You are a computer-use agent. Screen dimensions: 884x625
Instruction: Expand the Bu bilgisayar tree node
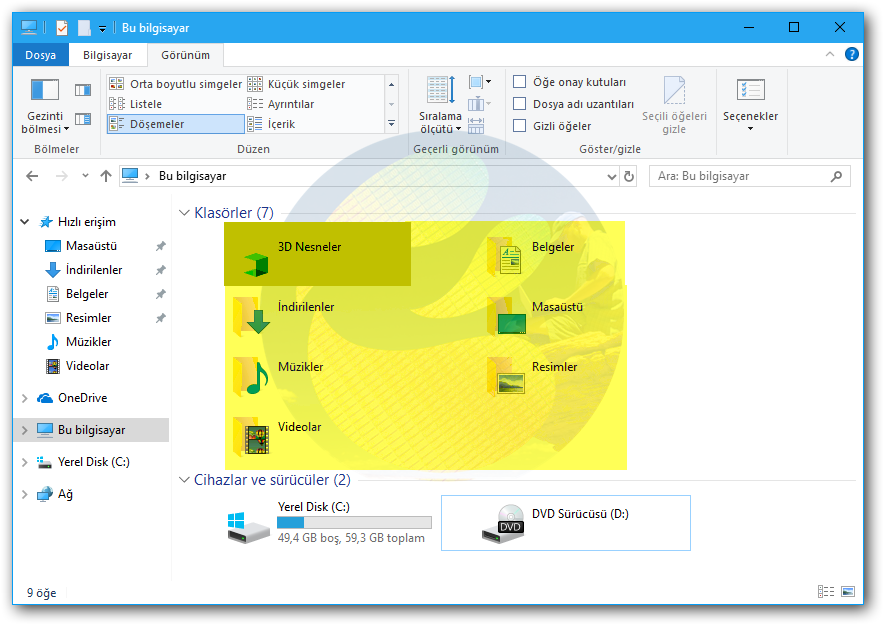(x=25, y=431)
